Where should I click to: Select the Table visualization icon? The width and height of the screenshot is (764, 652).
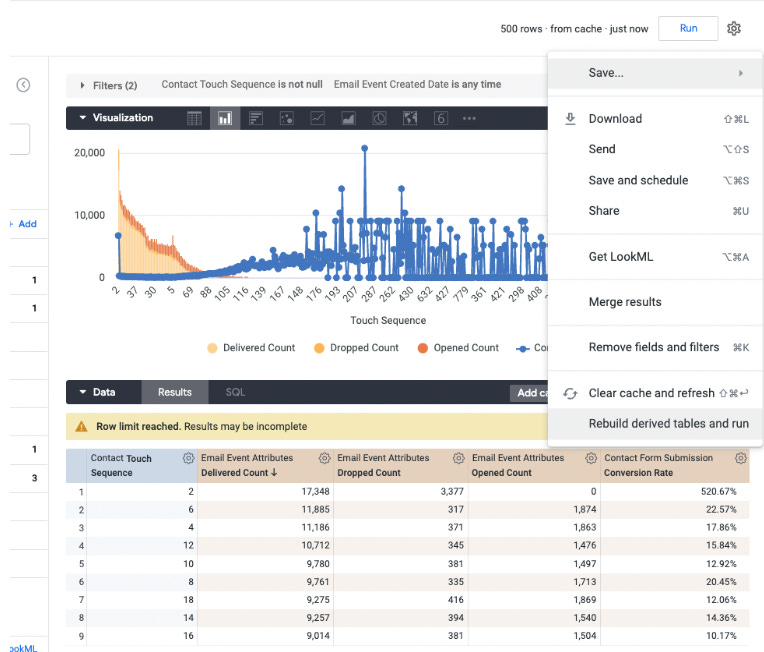(194, 118)
